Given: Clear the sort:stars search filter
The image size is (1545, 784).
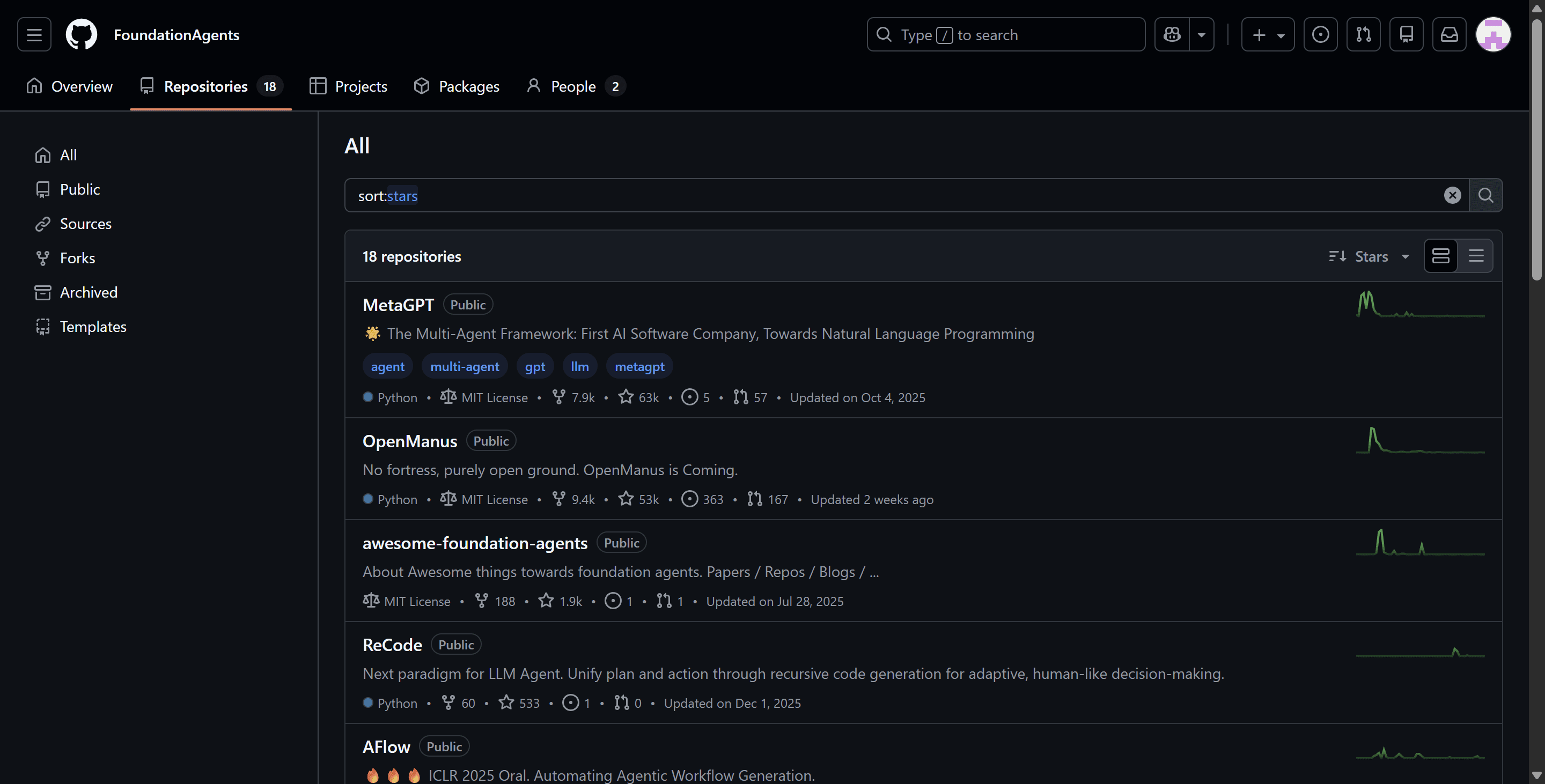Looking at the screenshot, I should 1452,195.
